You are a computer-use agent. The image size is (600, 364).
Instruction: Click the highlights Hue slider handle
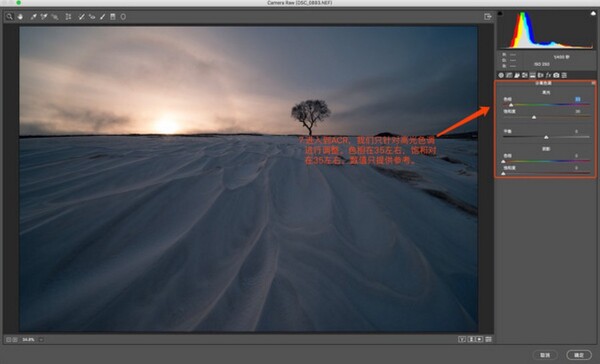point(511,105)
